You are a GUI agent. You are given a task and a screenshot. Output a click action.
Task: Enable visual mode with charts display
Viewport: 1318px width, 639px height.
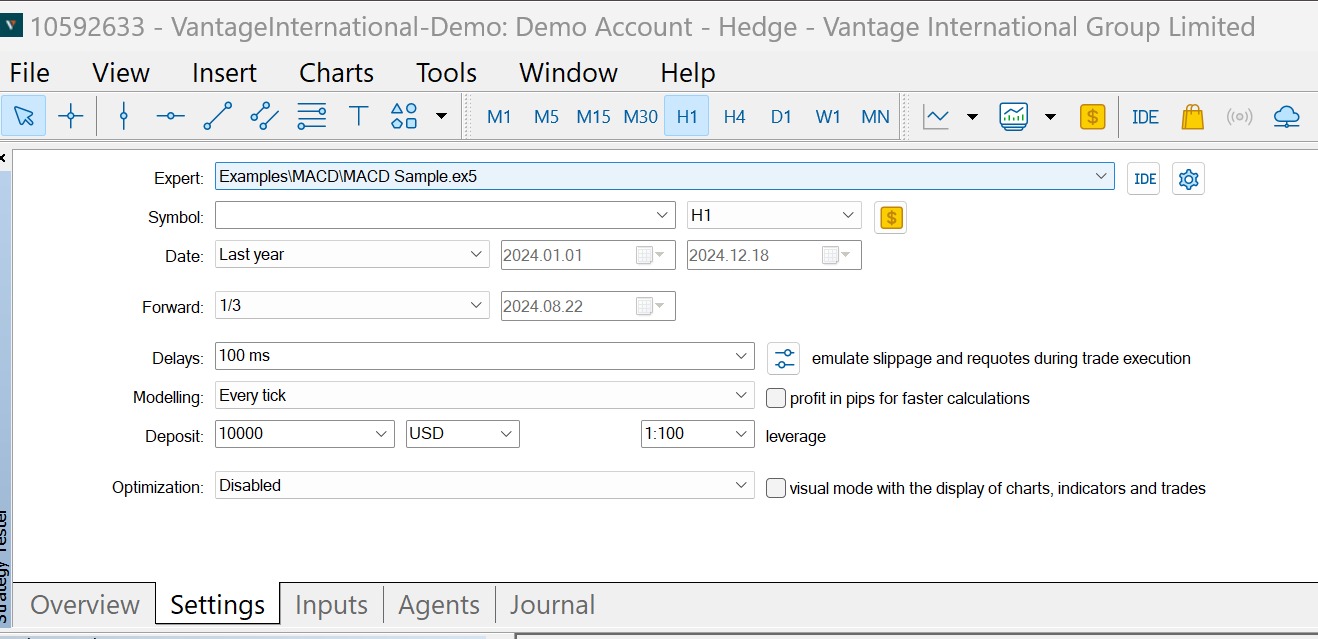coord(776,488)
